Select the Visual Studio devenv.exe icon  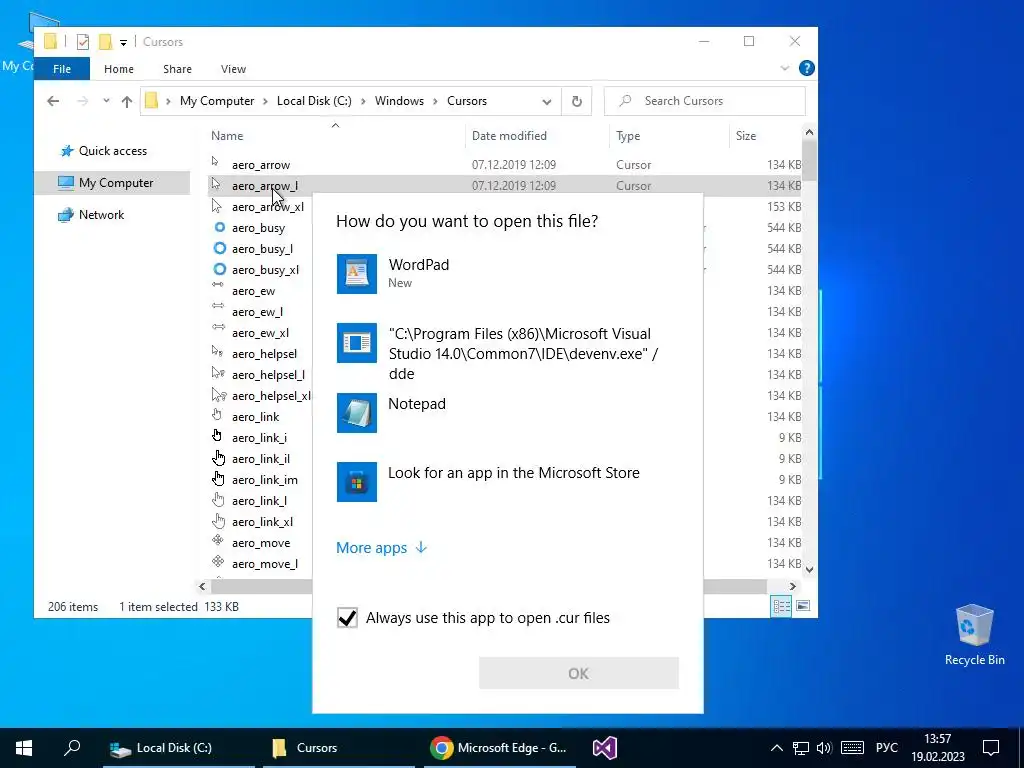[x=357, y=343]
